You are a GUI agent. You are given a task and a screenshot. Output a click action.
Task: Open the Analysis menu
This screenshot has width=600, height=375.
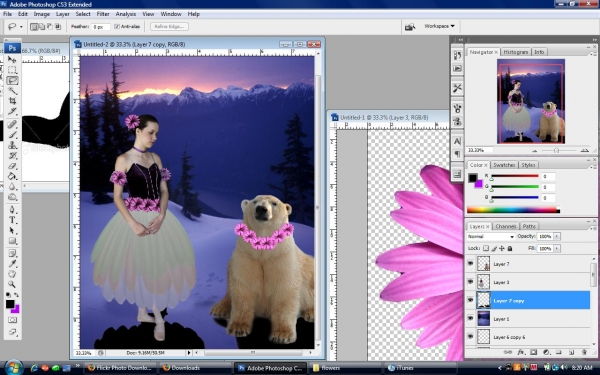pos(126,14)
